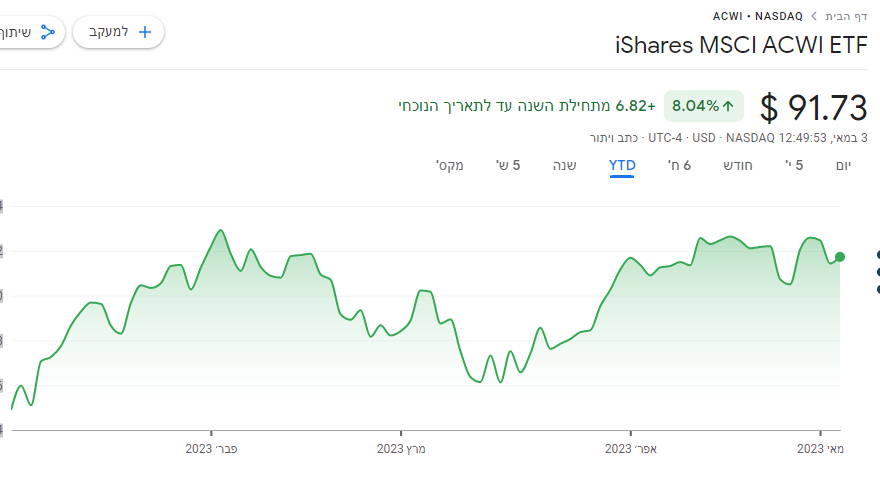Click the iShares MSCI ACWI ETF title
The width and height of the screenshot is (880, 478).
741,46
